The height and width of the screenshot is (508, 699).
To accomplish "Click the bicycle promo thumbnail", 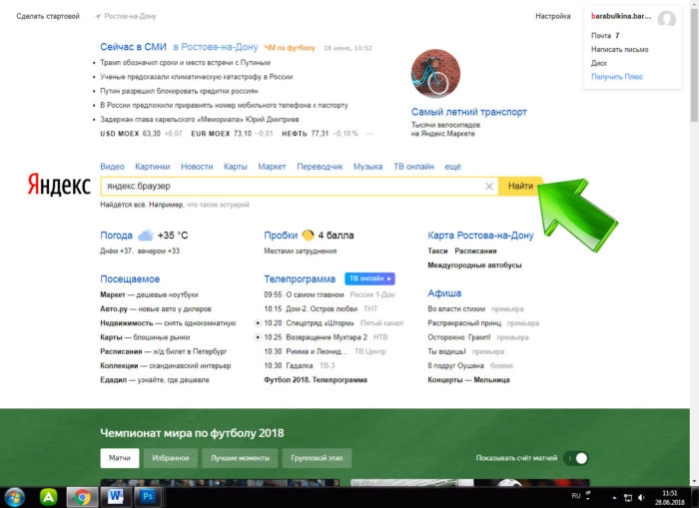I will 436,73.
